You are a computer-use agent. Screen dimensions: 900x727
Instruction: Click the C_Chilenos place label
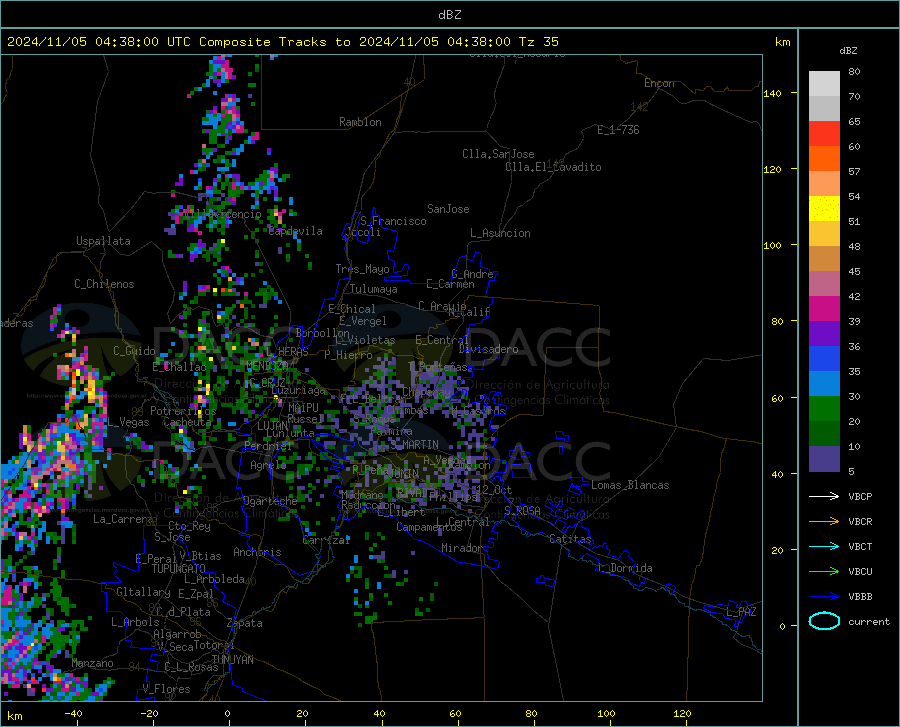click(x=104, y=284)
